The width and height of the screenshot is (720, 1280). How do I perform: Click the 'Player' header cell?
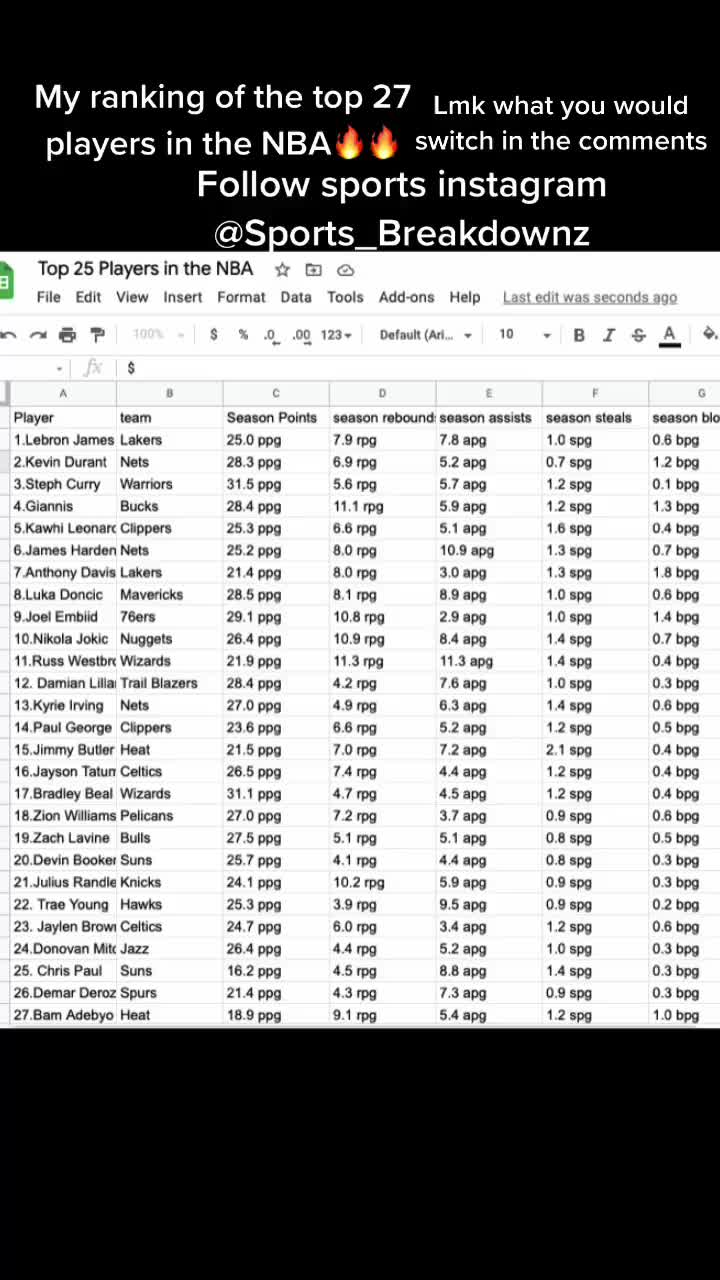[x=63, y=417]
